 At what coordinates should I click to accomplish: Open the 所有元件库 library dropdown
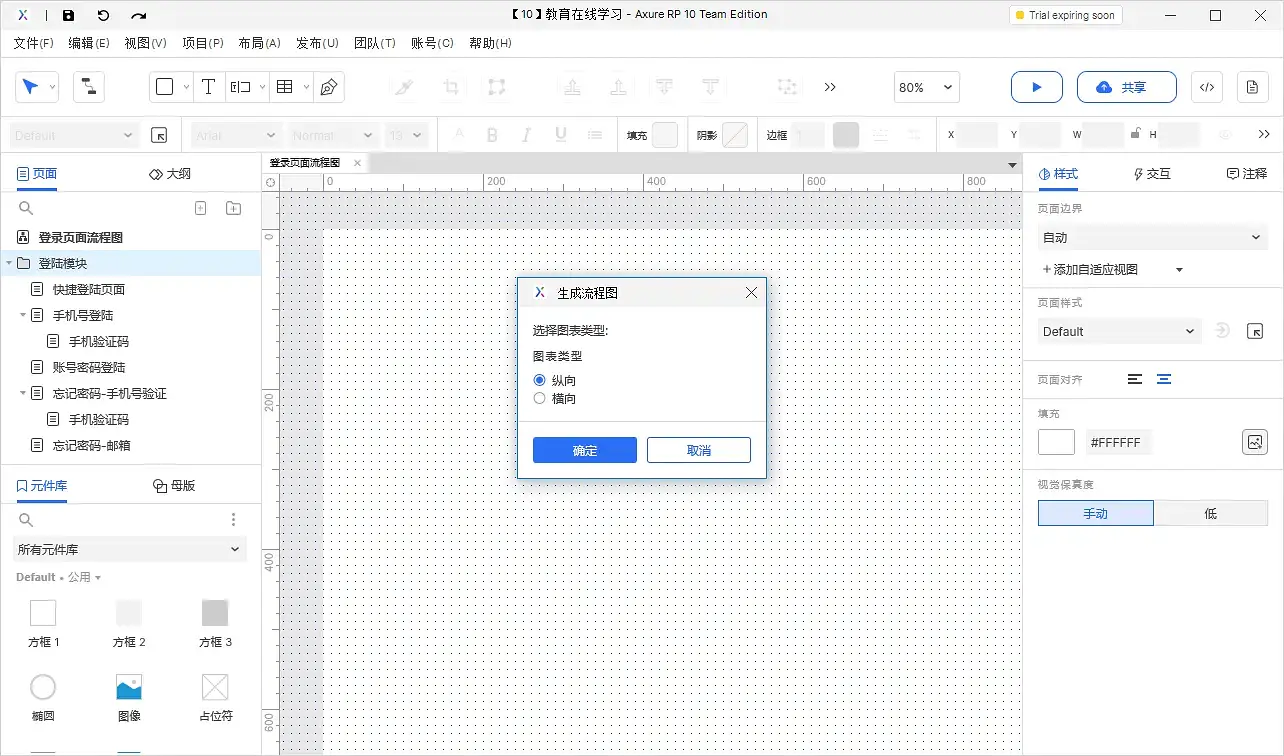[129, 549]
